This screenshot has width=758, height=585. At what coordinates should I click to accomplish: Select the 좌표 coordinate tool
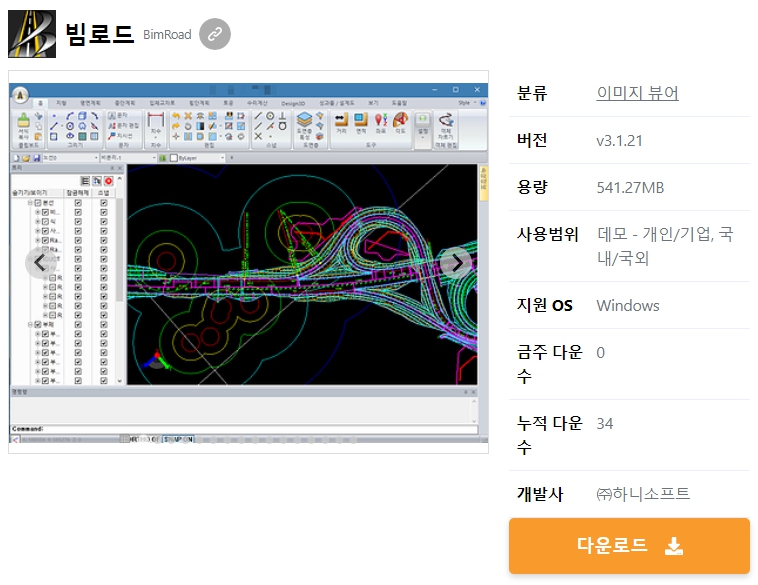(x=380, y=123)
